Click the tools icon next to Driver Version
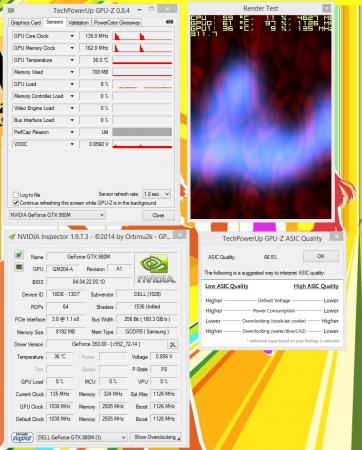The image size is (362, 450). (x=172, y=344)
